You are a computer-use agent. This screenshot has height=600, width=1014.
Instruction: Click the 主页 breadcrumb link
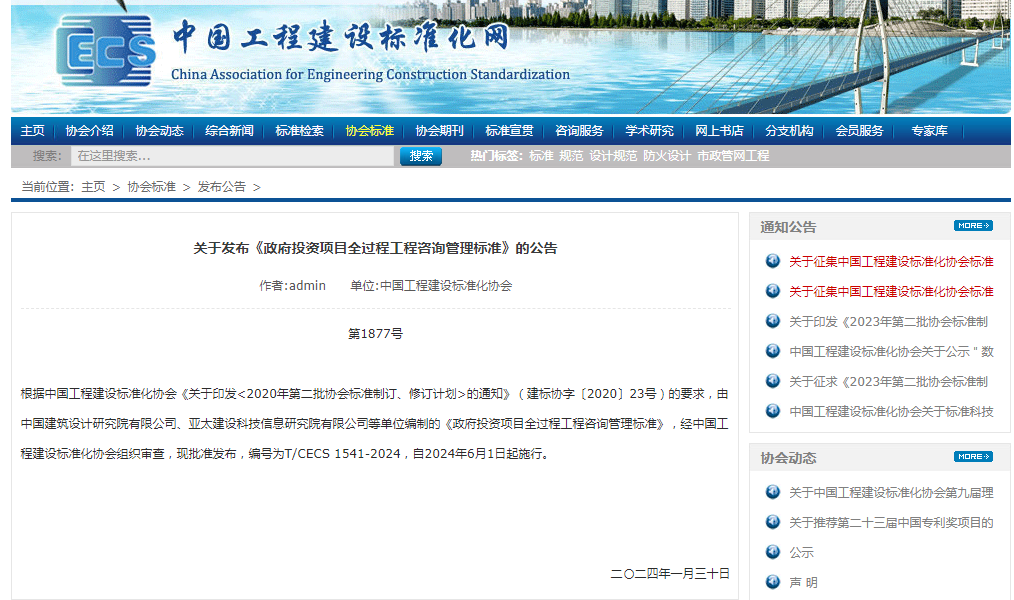click(x=93, y=187)
